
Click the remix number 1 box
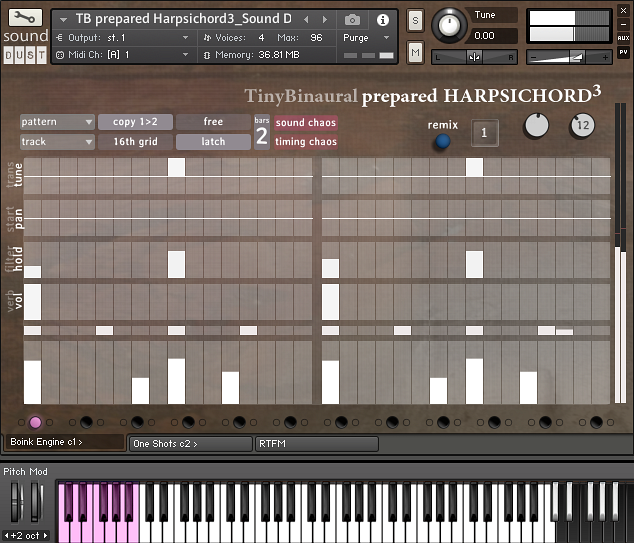484,133
